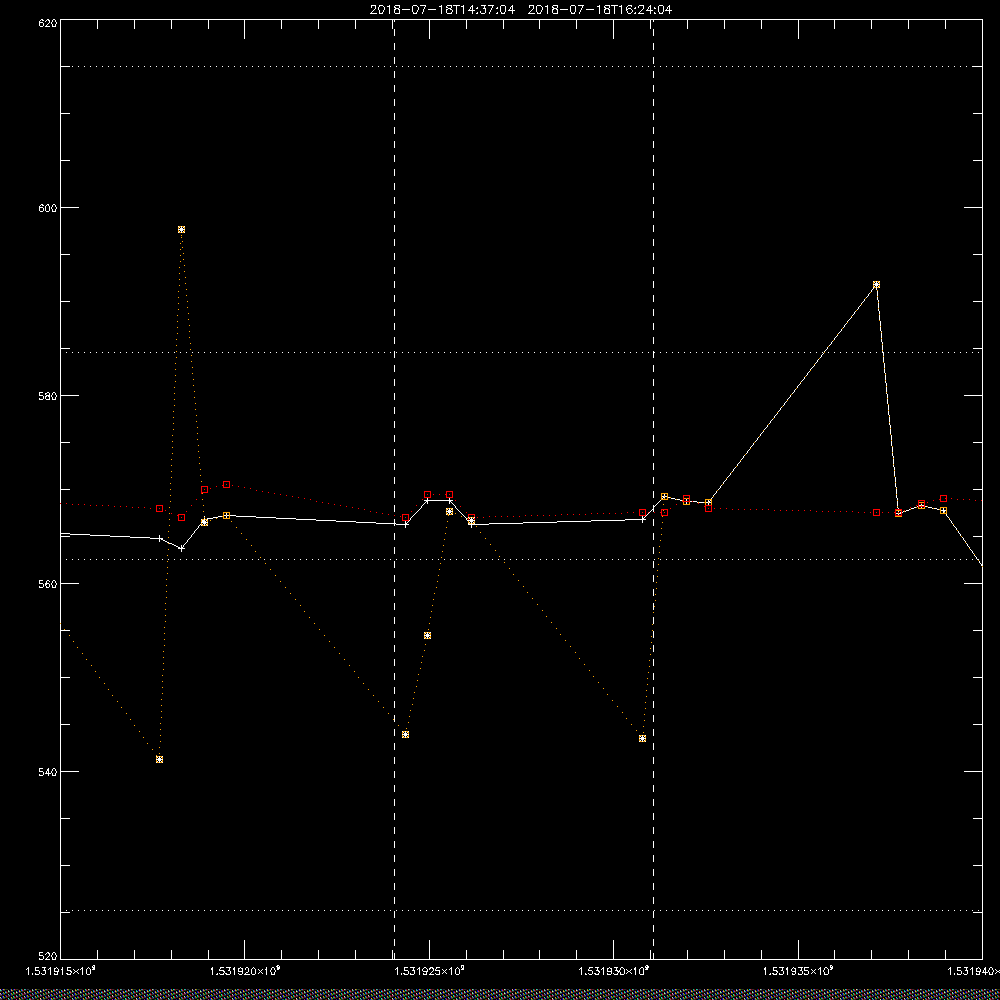Select the orange data point near 554
The height and width of the screenshot is (1000, 1000).
(x=427, y=635)
